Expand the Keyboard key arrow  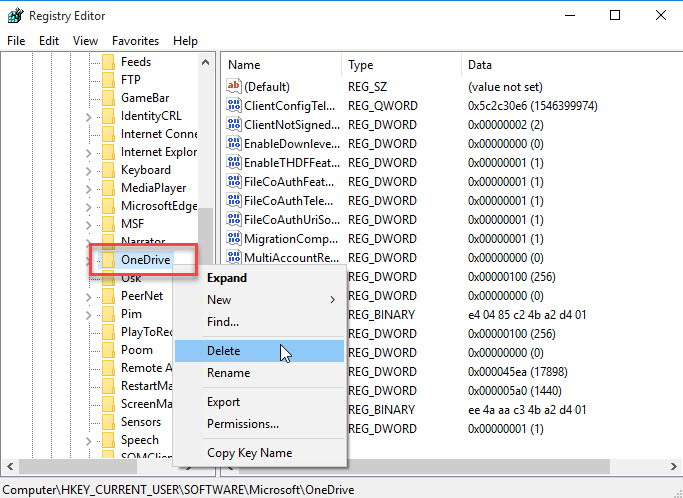[x=89, y=171]
